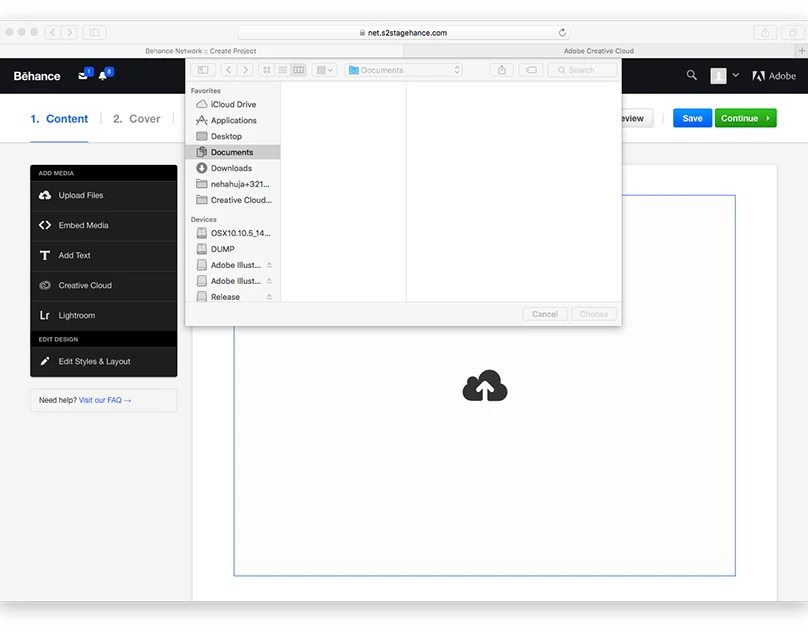This screenshot has height=632, width=808.
Task: Cancel the file chooser dialog
Action: click(x=545, y=314)
